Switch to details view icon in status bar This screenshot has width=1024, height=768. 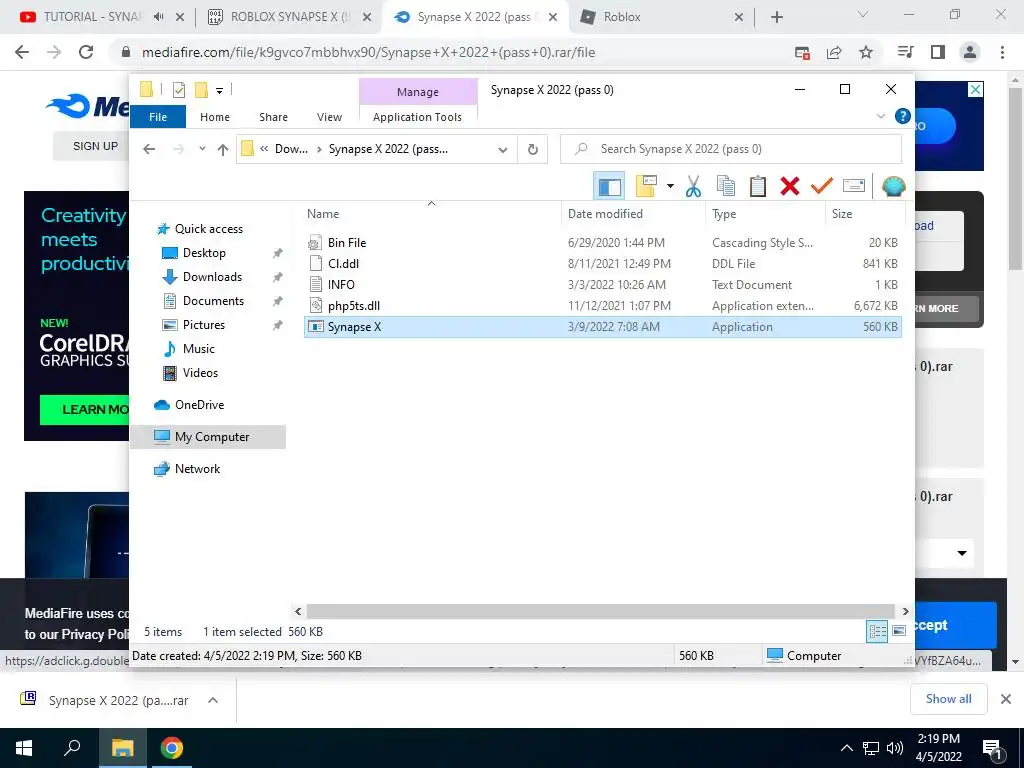pyautogui.click(x=877, y=631)
